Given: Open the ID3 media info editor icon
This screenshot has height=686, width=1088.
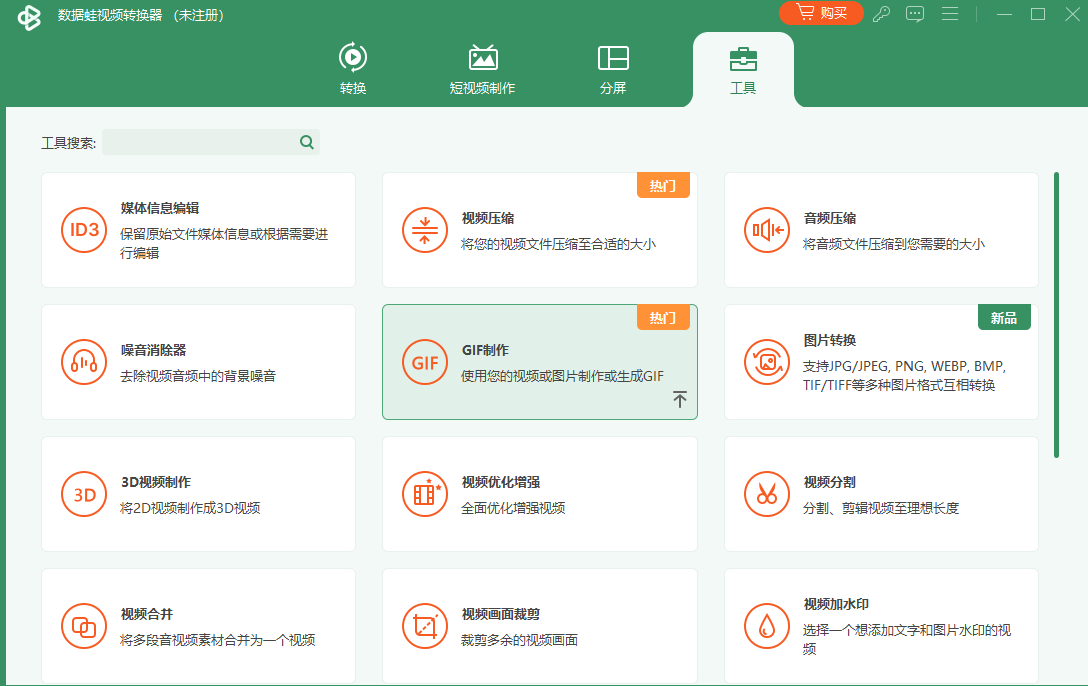Looking at the screenshot, I should (84, 230).
